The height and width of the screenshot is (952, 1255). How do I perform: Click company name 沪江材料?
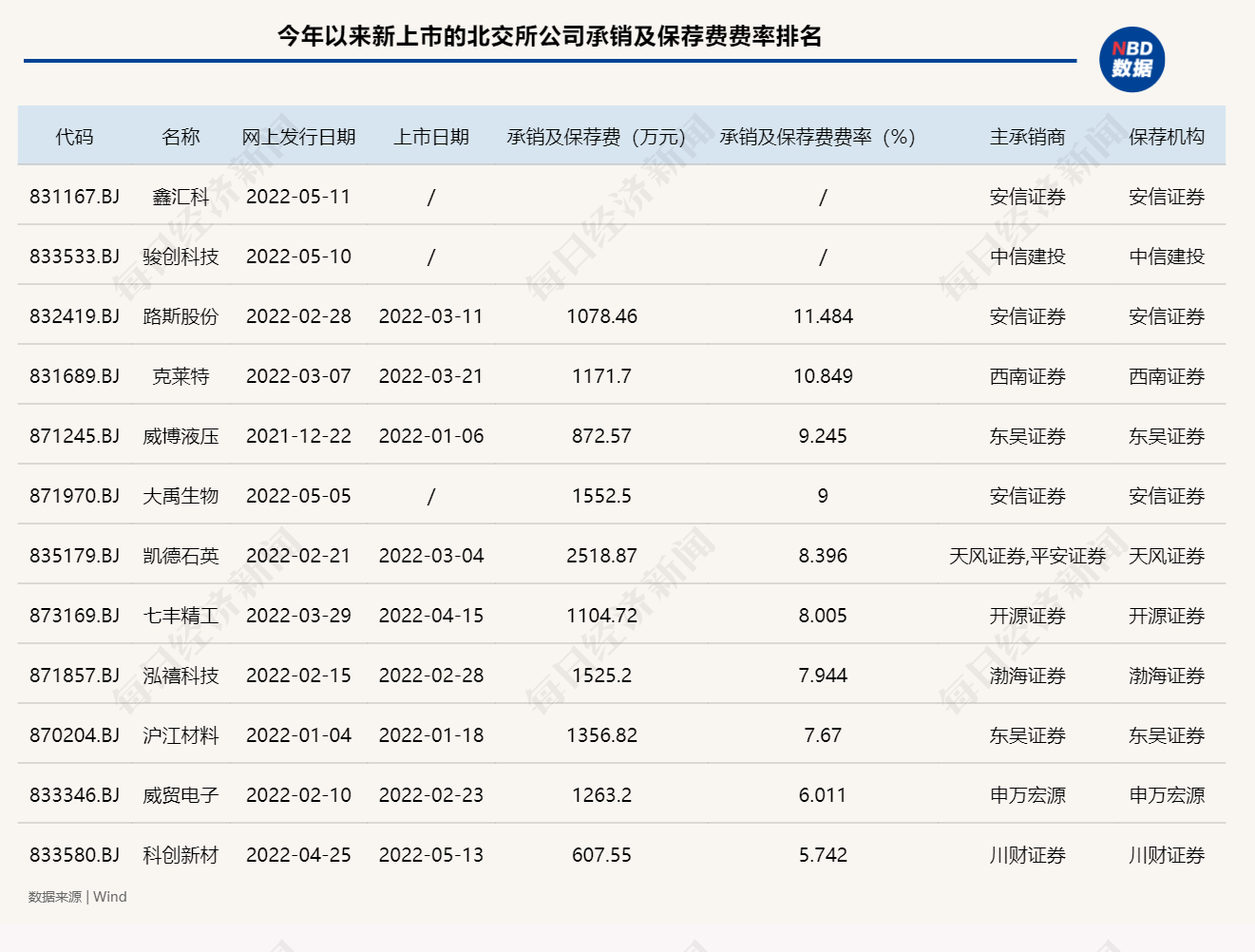[181, 735]
